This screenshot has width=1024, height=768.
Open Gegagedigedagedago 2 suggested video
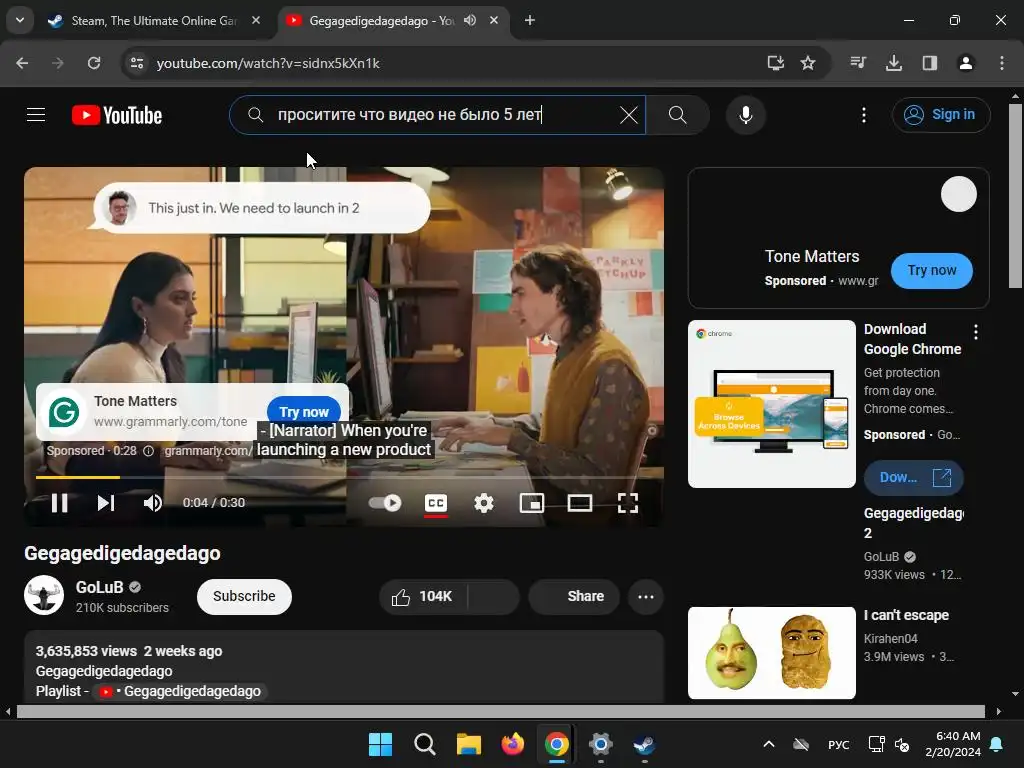913,522
